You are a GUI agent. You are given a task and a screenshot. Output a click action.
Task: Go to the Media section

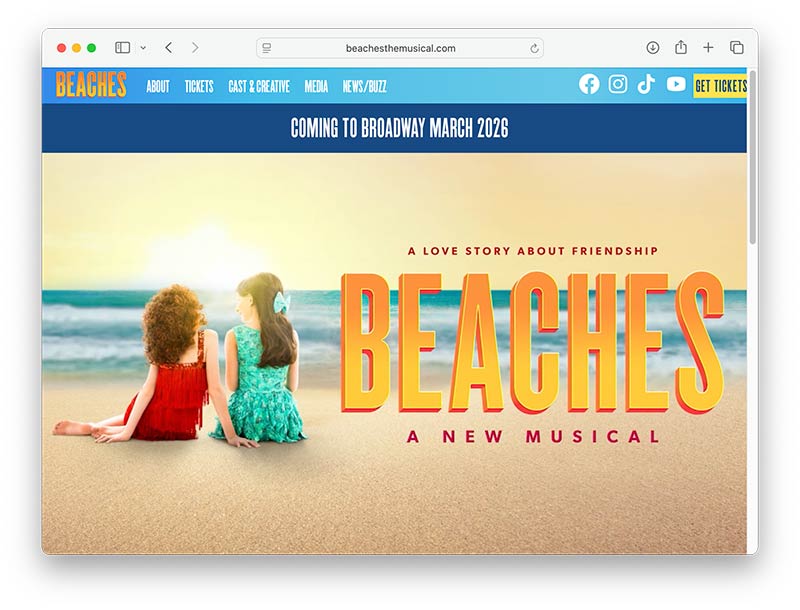pos(316,87)
